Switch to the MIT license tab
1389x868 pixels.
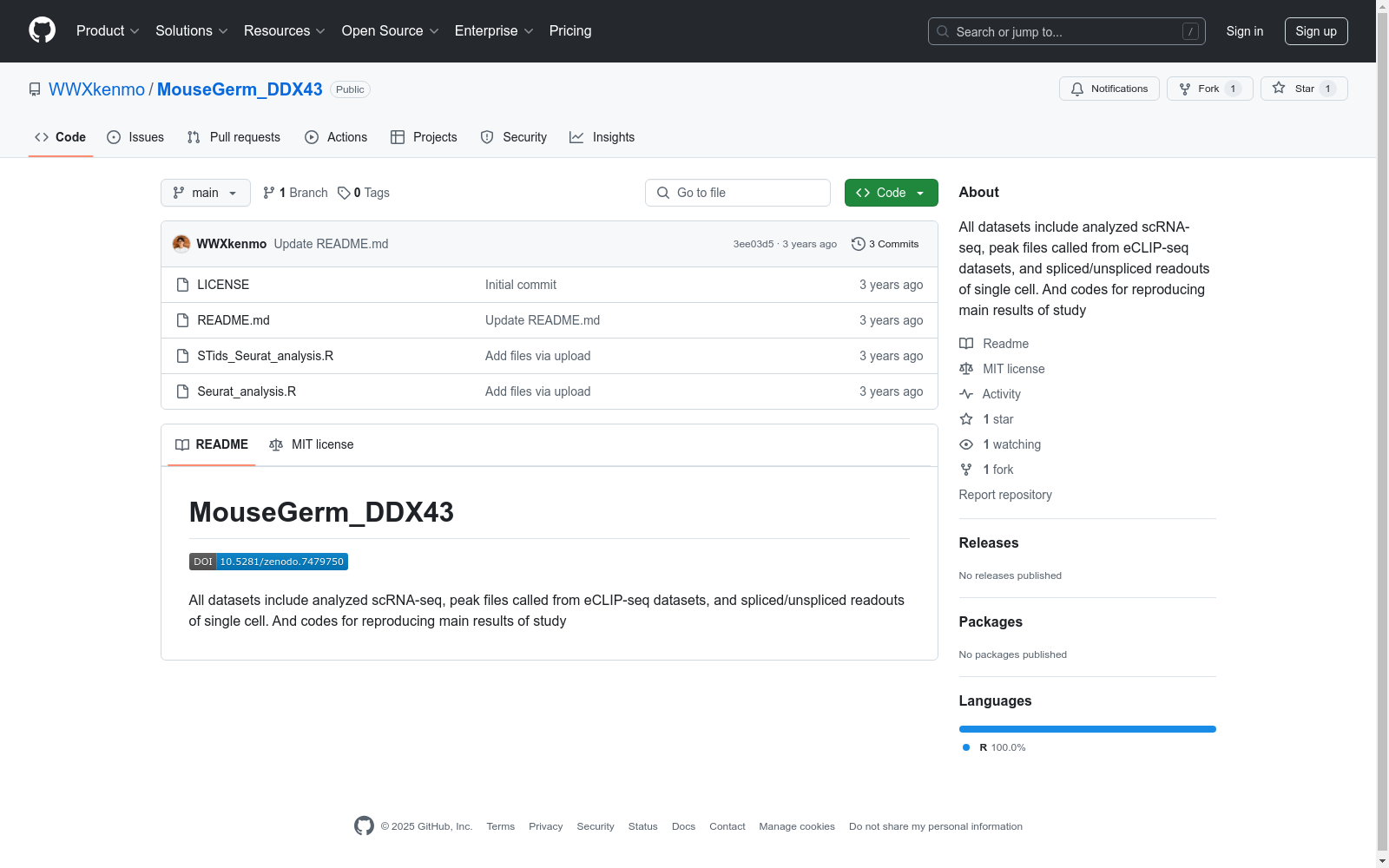312,444
